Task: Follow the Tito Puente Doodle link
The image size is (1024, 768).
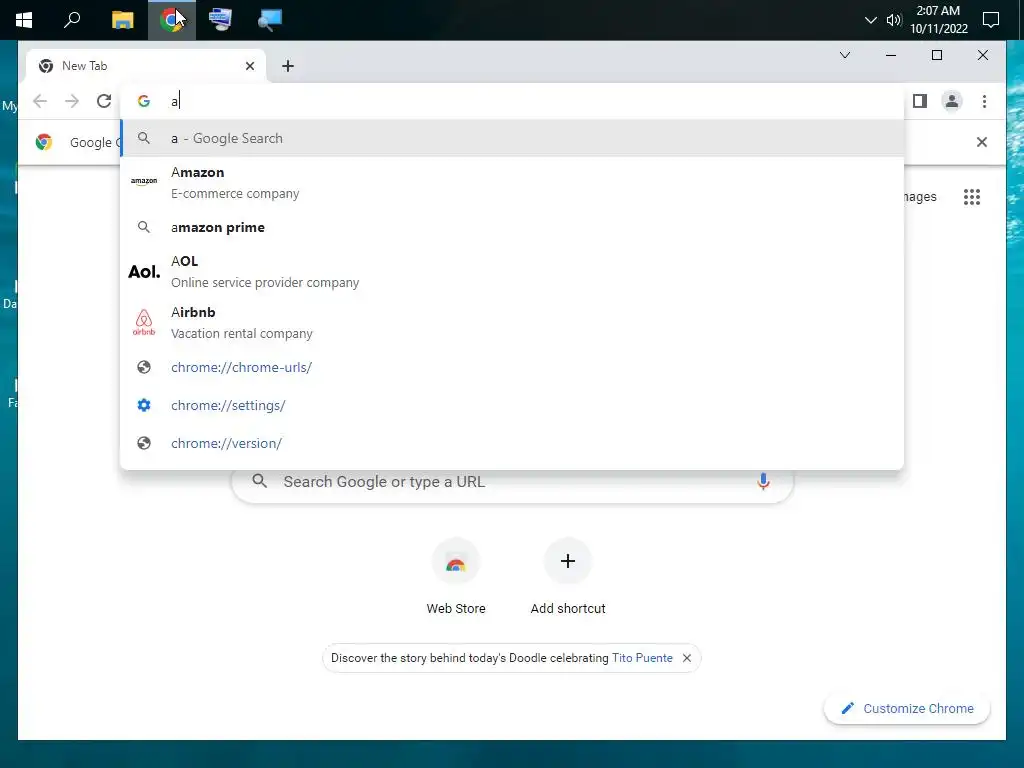Action: [x=642, y=658]
